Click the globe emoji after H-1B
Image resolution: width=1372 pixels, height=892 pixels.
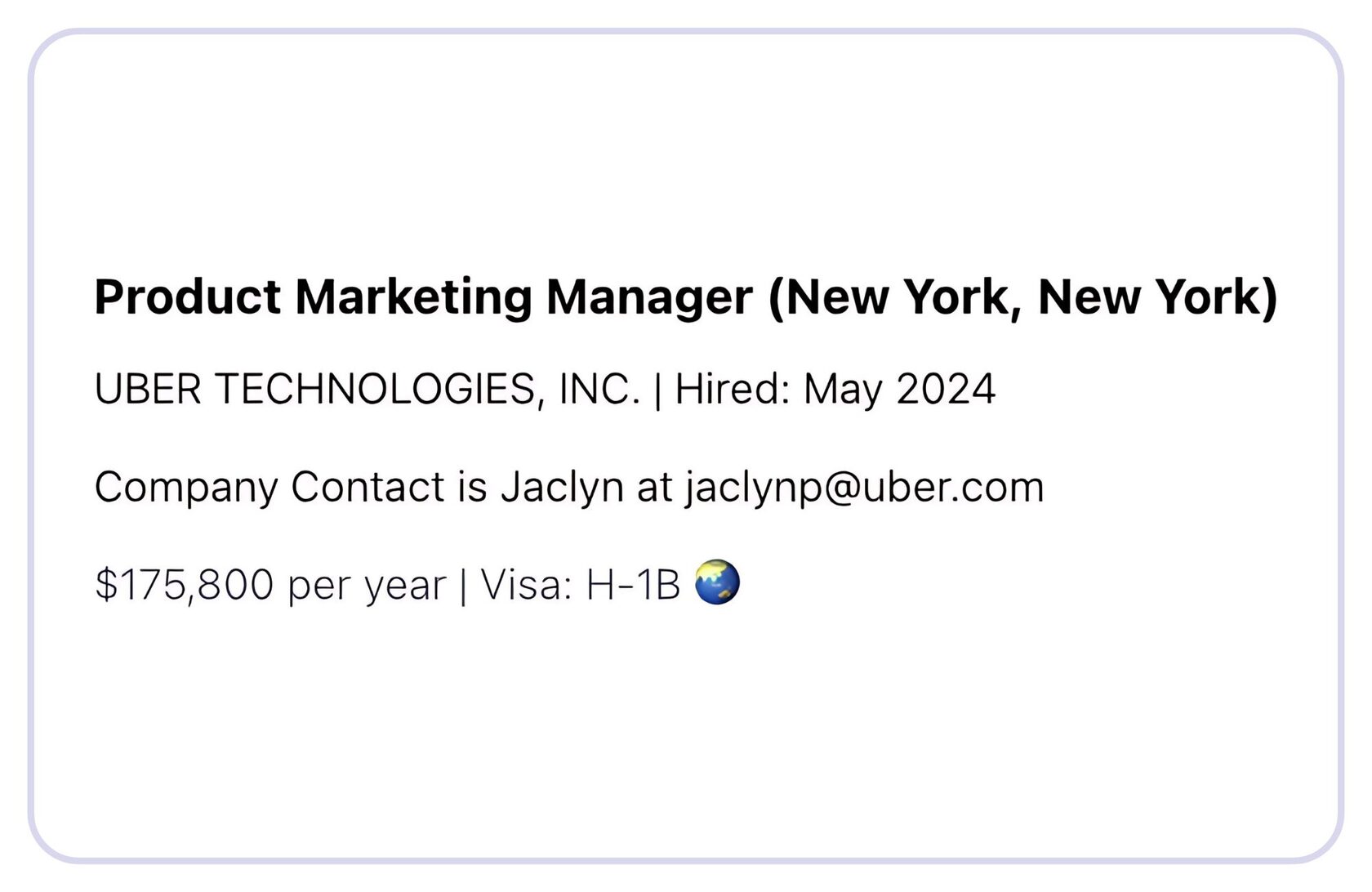click(717, 582)
